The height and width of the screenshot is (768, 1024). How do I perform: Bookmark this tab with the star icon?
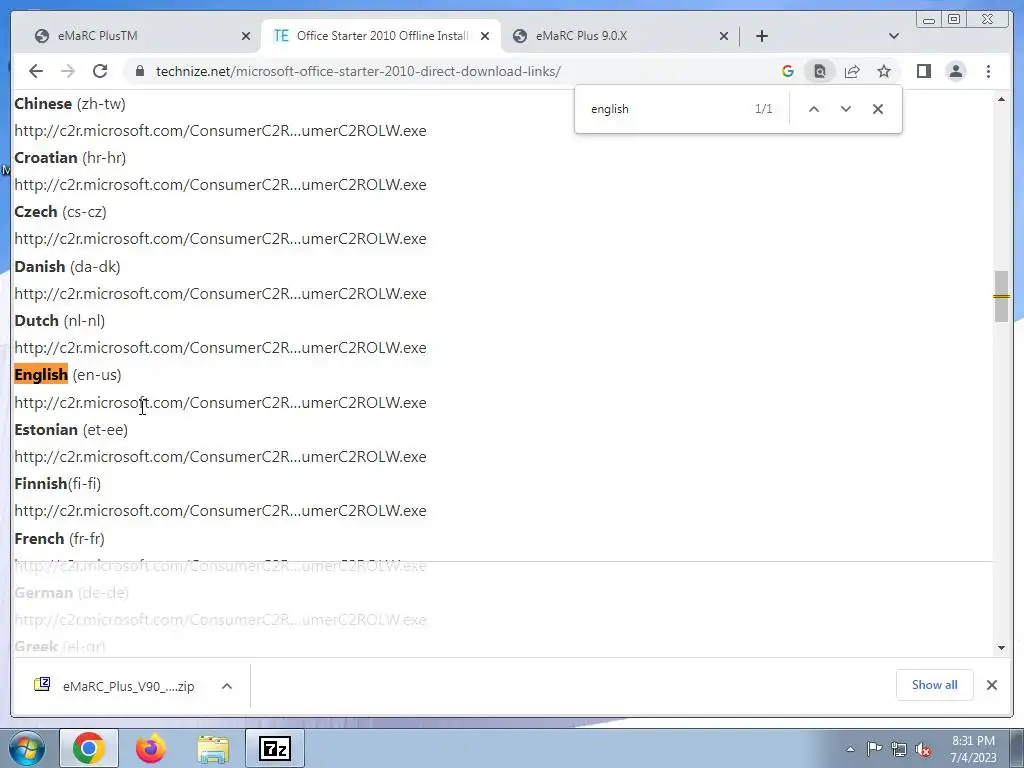884,71
